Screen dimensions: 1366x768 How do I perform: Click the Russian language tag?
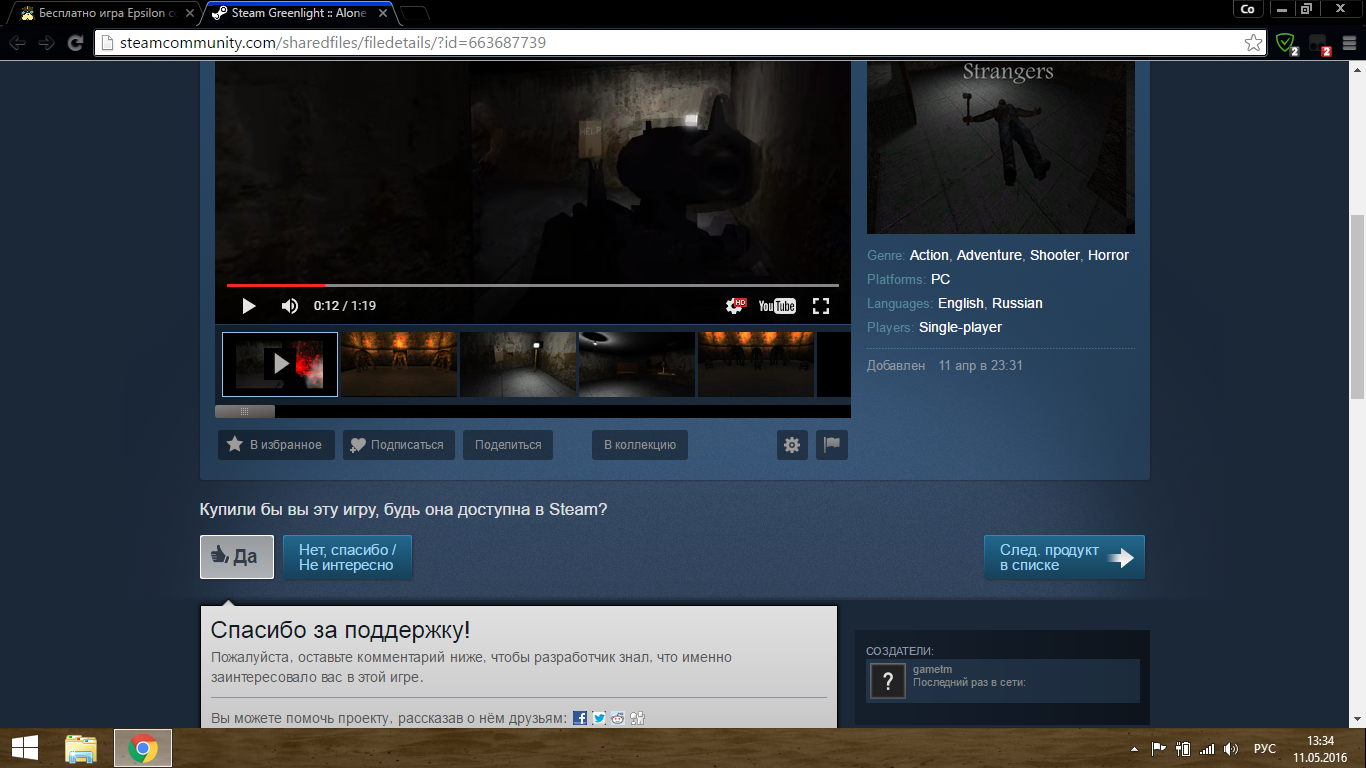(1017, 303)
